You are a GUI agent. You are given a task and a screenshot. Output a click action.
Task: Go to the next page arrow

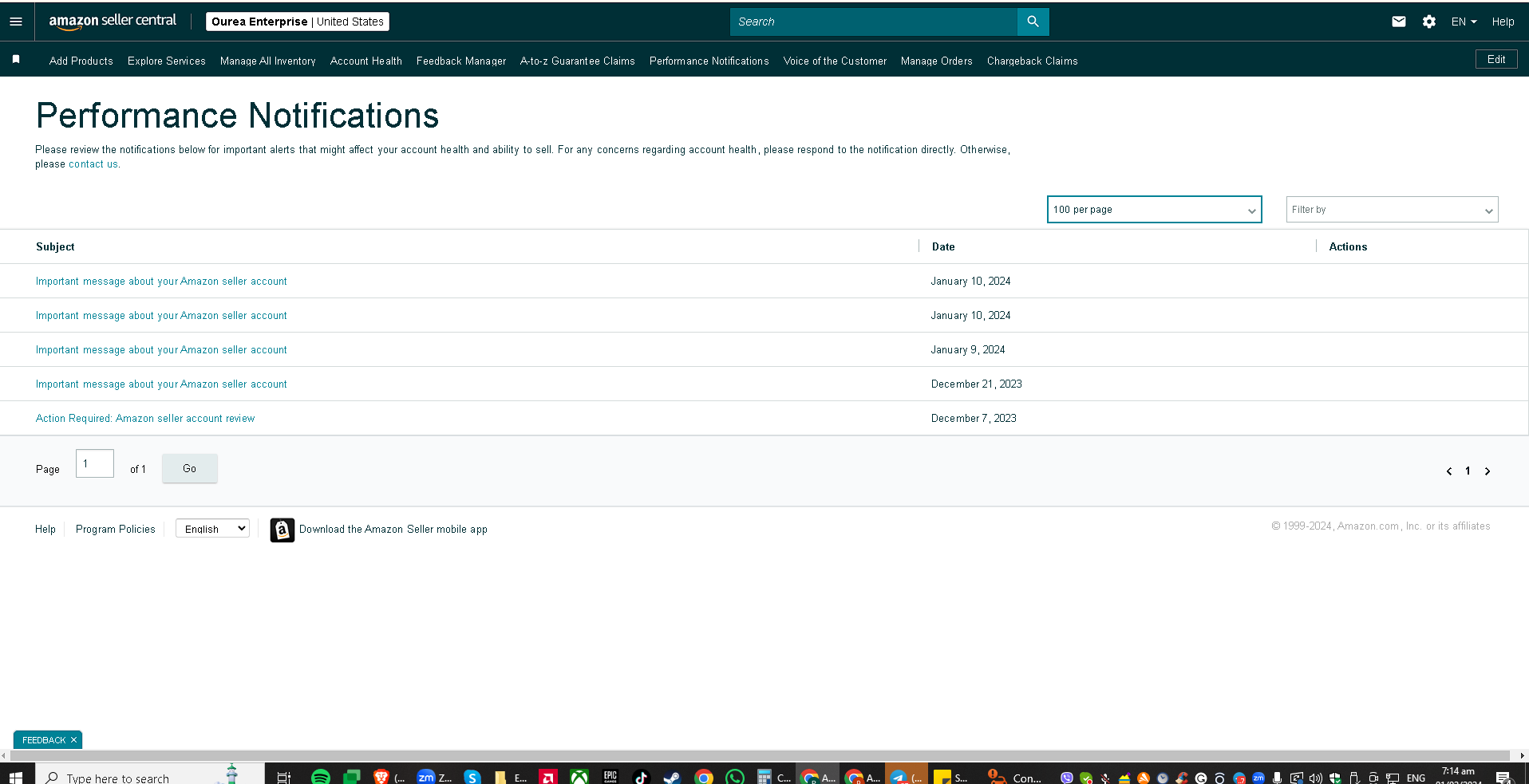coord(1488,471)
